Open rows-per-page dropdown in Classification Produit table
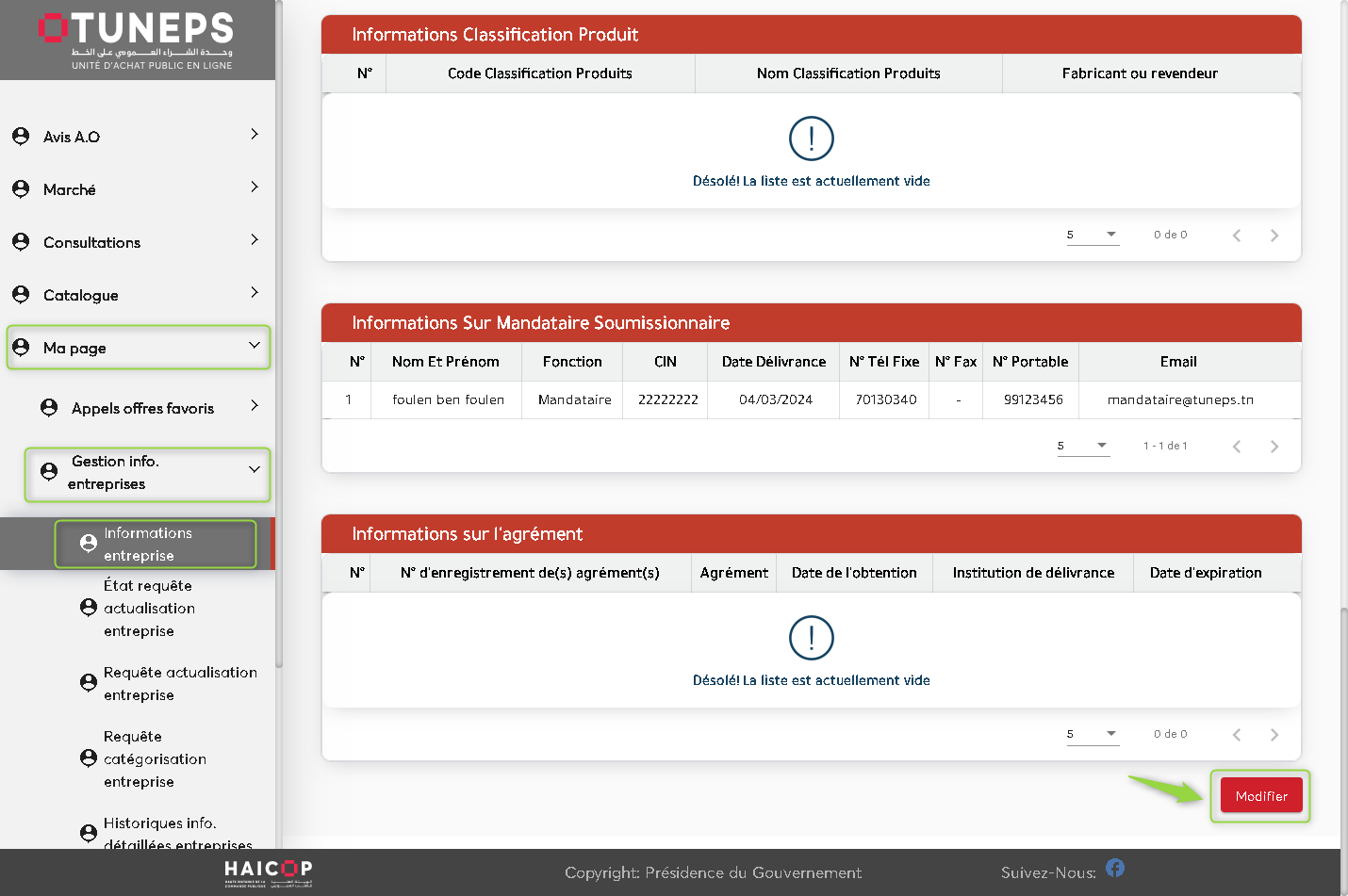 (1093, 235)
